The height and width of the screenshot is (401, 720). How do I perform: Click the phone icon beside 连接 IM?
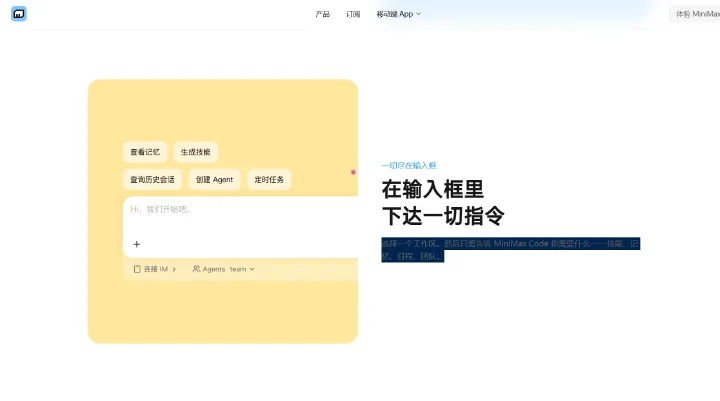(x=137, y=269)
